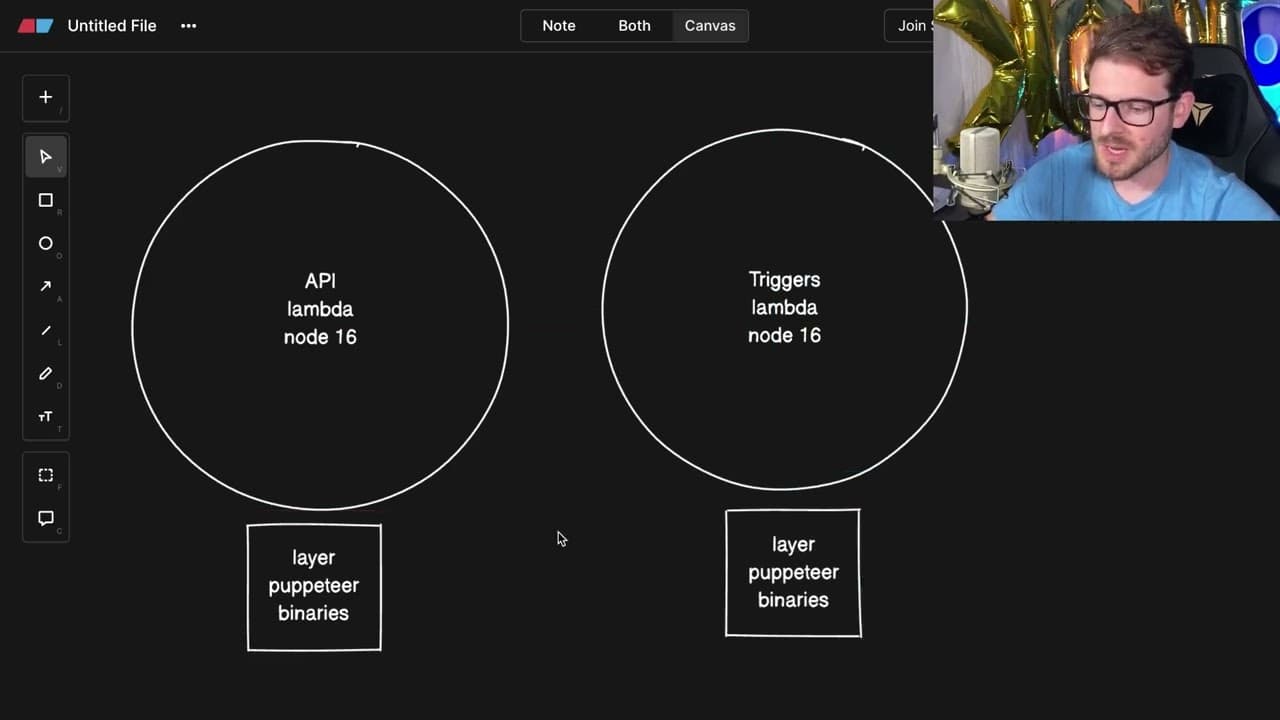Select the Triggers lambda node 16 text

(785, 307)
